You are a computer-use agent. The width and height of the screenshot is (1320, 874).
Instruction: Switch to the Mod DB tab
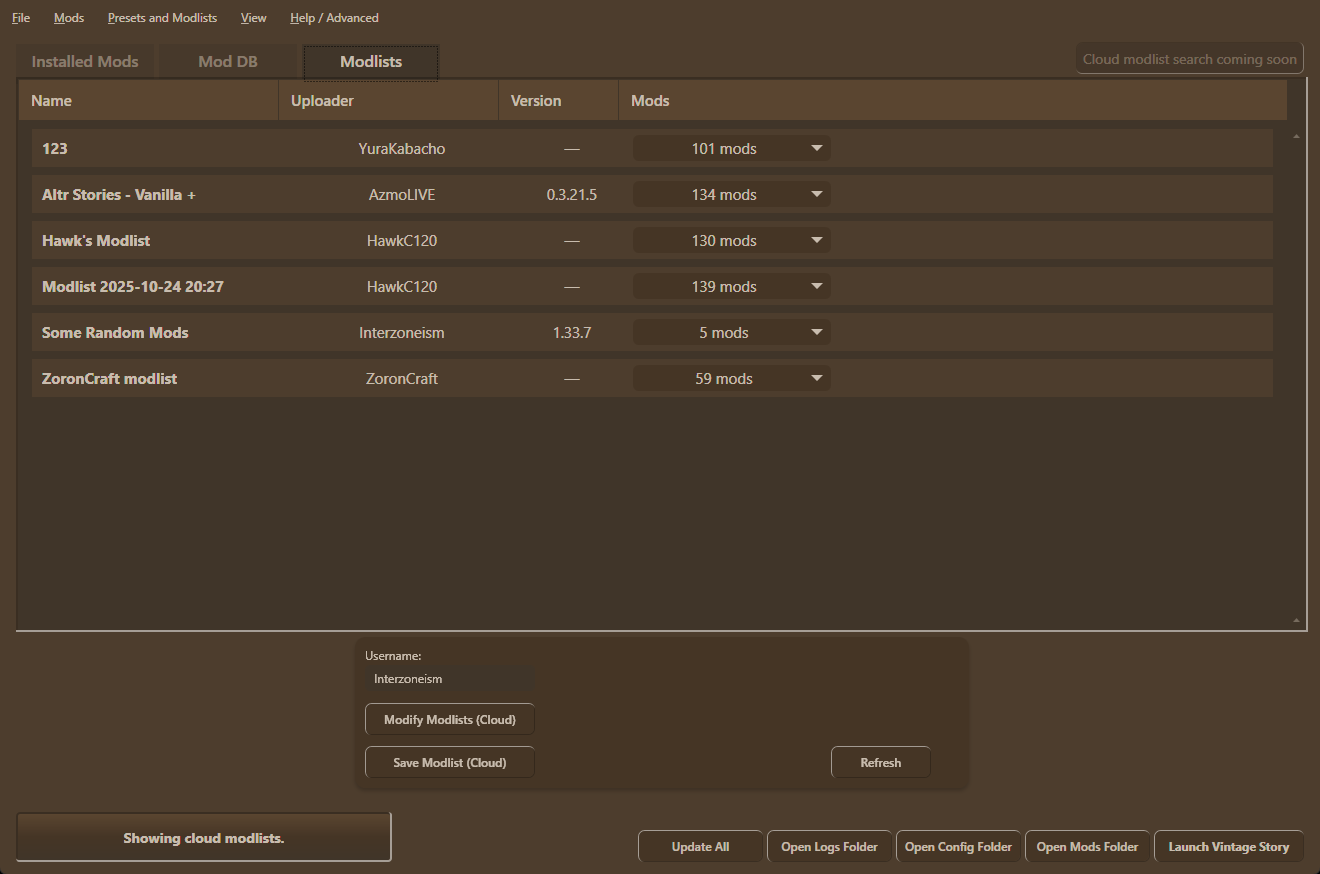(x=228, y=61)
